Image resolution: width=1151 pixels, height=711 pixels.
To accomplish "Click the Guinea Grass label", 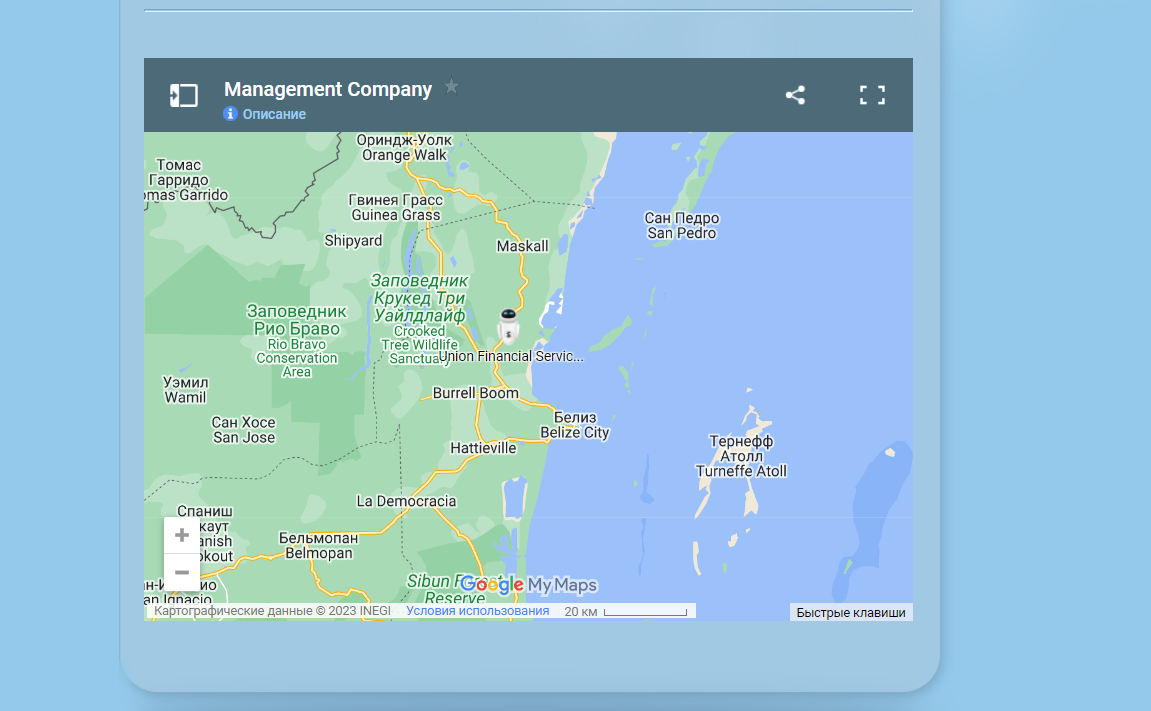I will (x=396, y=208).
